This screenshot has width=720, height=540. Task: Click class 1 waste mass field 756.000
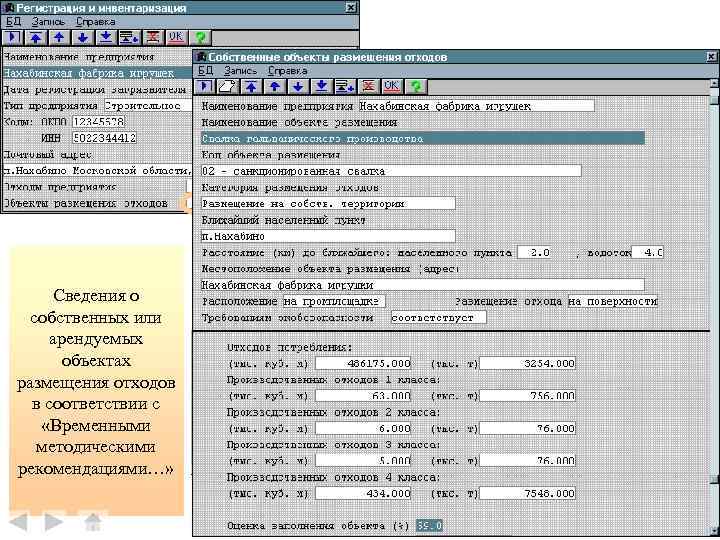coord(527,396)
